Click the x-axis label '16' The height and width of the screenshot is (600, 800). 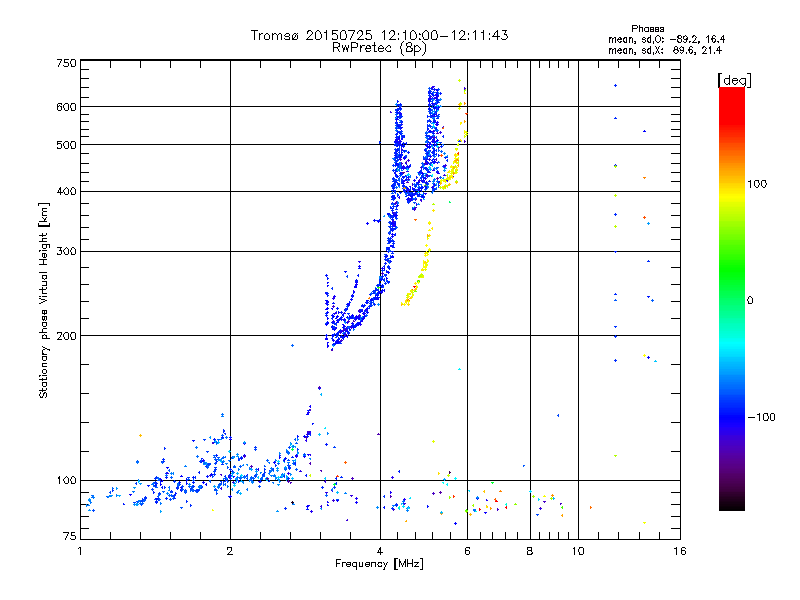point(680,551)
